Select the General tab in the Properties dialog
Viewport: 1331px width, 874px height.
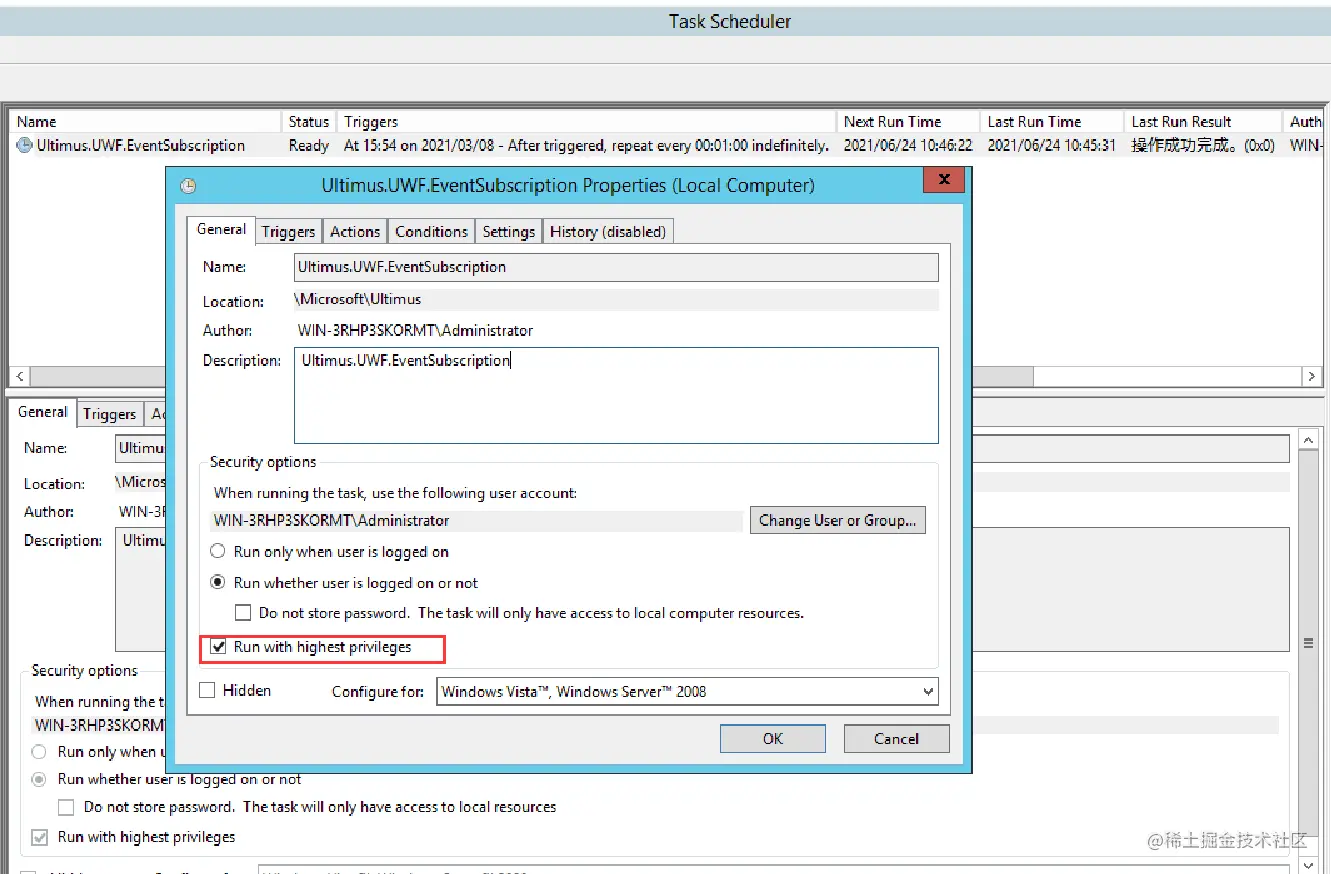click(x=221, y=229)
